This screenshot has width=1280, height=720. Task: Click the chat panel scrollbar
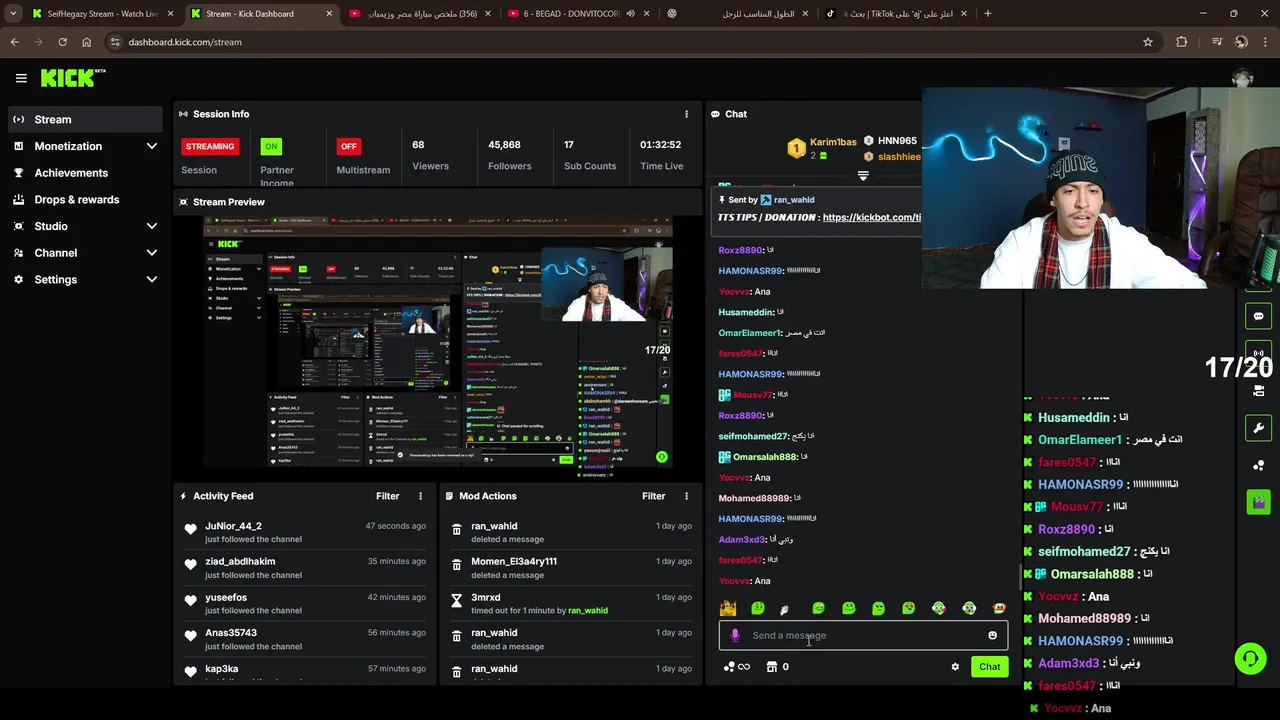[1019, 577]
